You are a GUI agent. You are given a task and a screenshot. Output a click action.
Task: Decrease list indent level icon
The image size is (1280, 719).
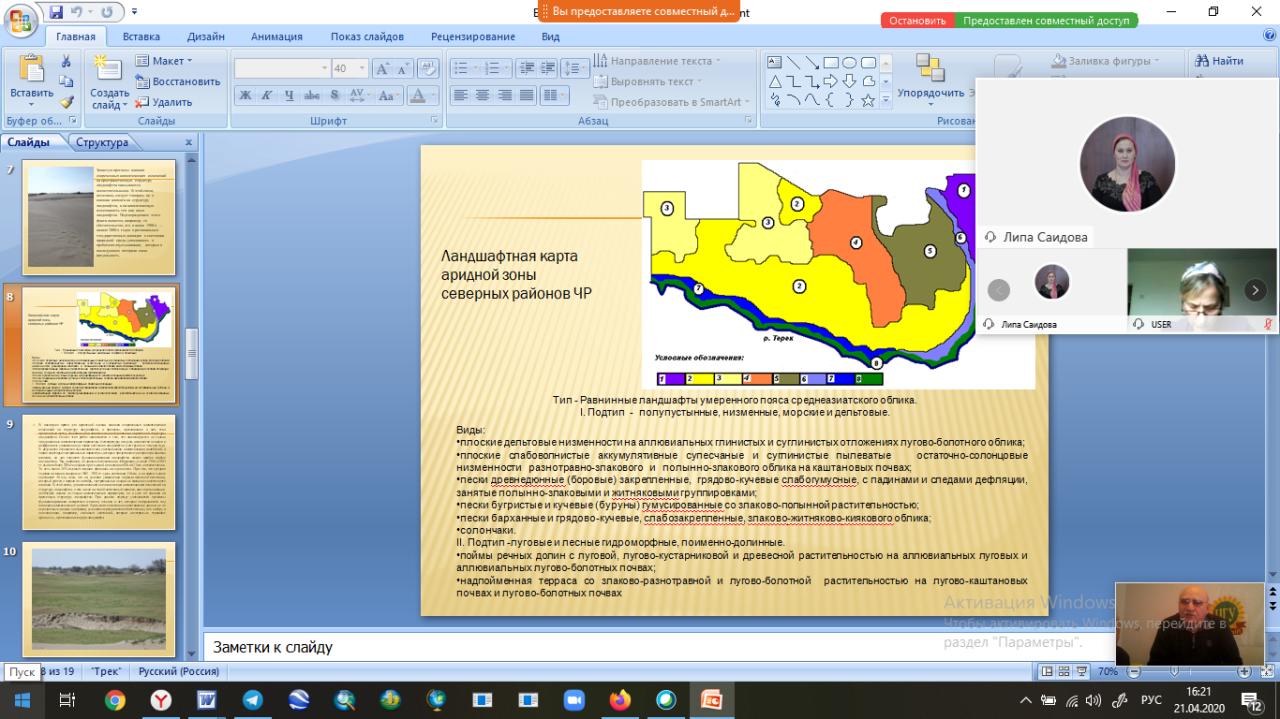[527, 69]
